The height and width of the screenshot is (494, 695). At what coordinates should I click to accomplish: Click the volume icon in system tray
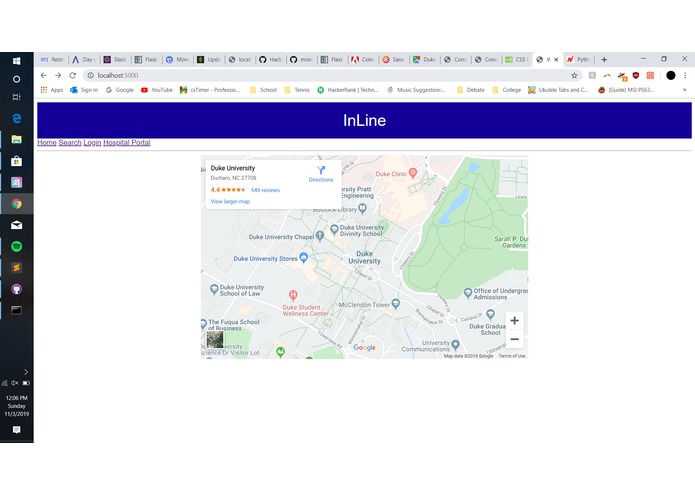pyautogui.click(x=15, y=383)
